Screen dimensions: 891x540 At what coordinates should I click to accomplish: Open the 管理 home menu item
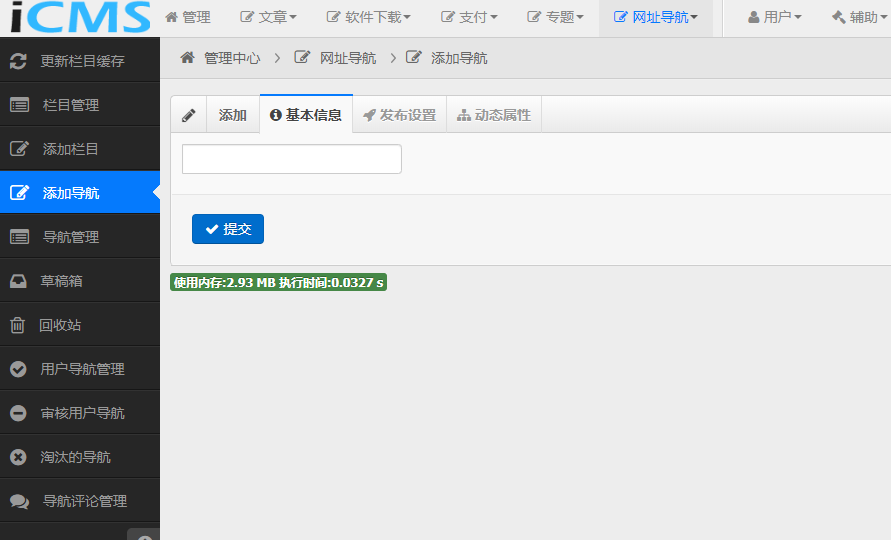188,18
